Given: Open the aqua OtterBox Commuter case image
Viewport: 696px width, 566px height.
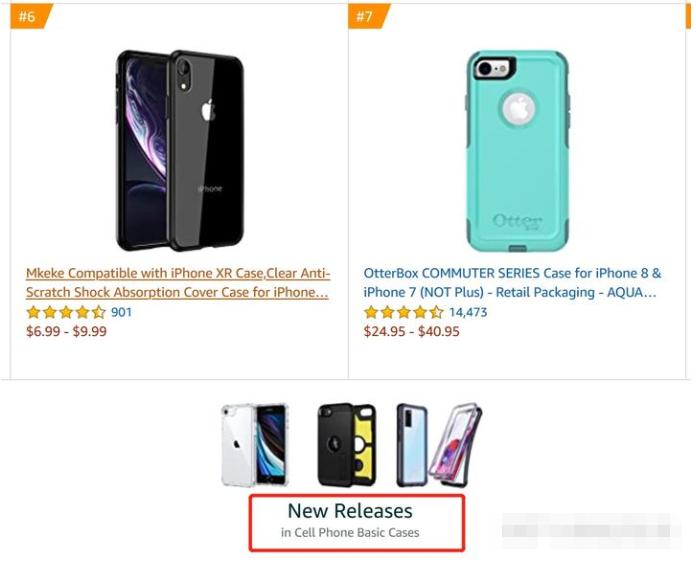Looking at the screenshot, I should point(517,150).
